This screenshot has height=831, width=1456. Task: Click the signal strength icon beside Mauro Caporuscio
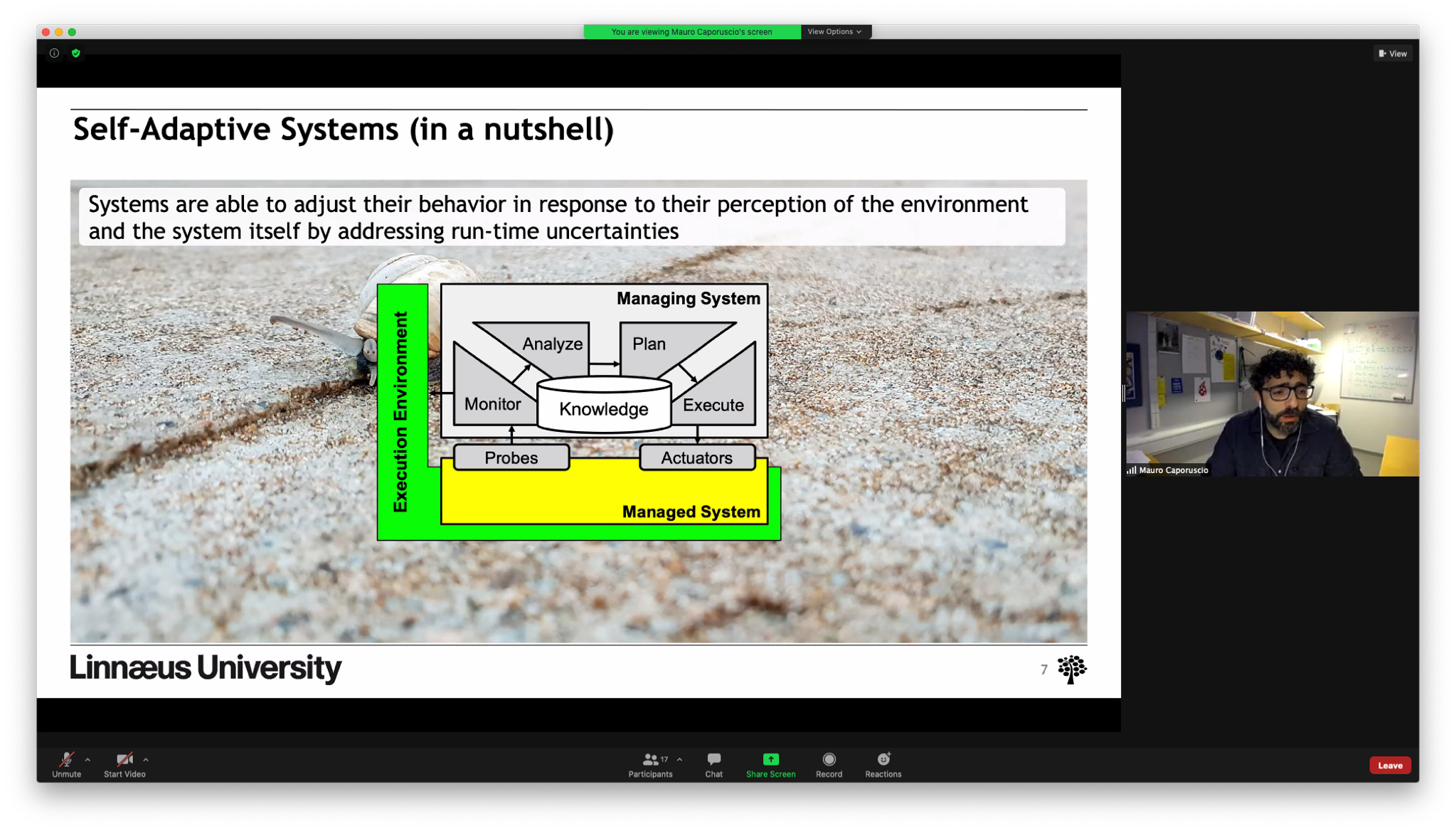[x=1131, y=470]
